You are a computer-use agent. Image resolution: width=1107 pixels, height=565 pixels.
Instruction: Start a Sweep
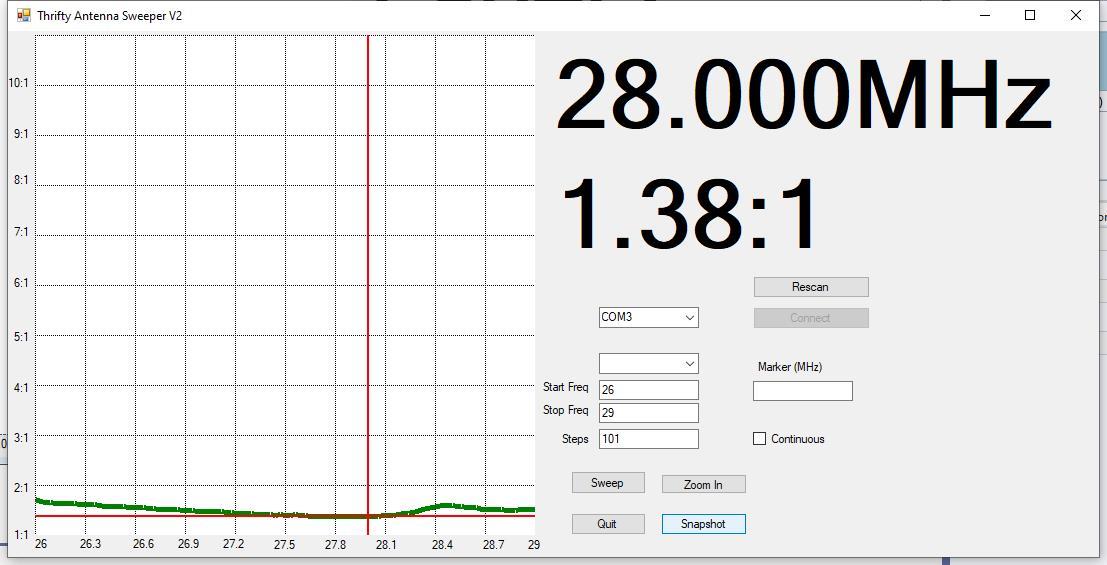click(x=608, y=483)
